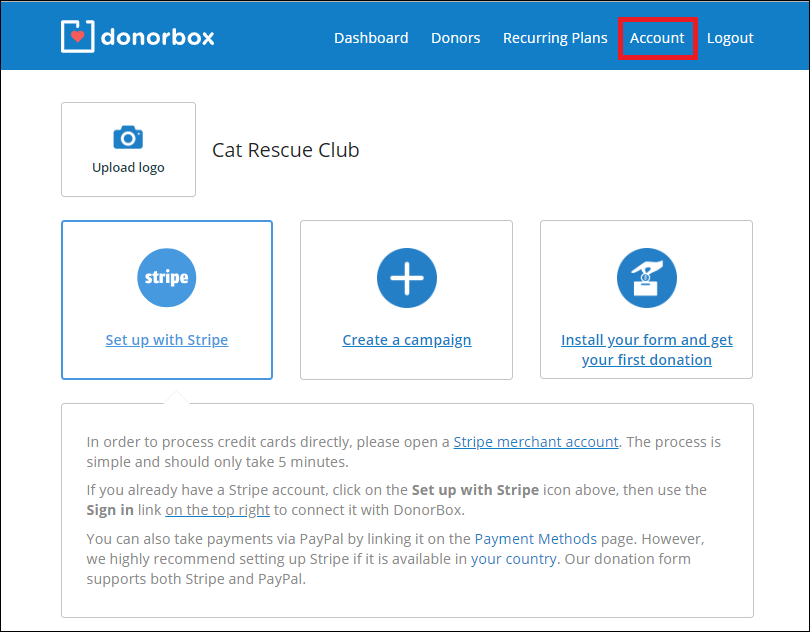
Task: Click the donorbox wordmark text
Action: [158, 37]
